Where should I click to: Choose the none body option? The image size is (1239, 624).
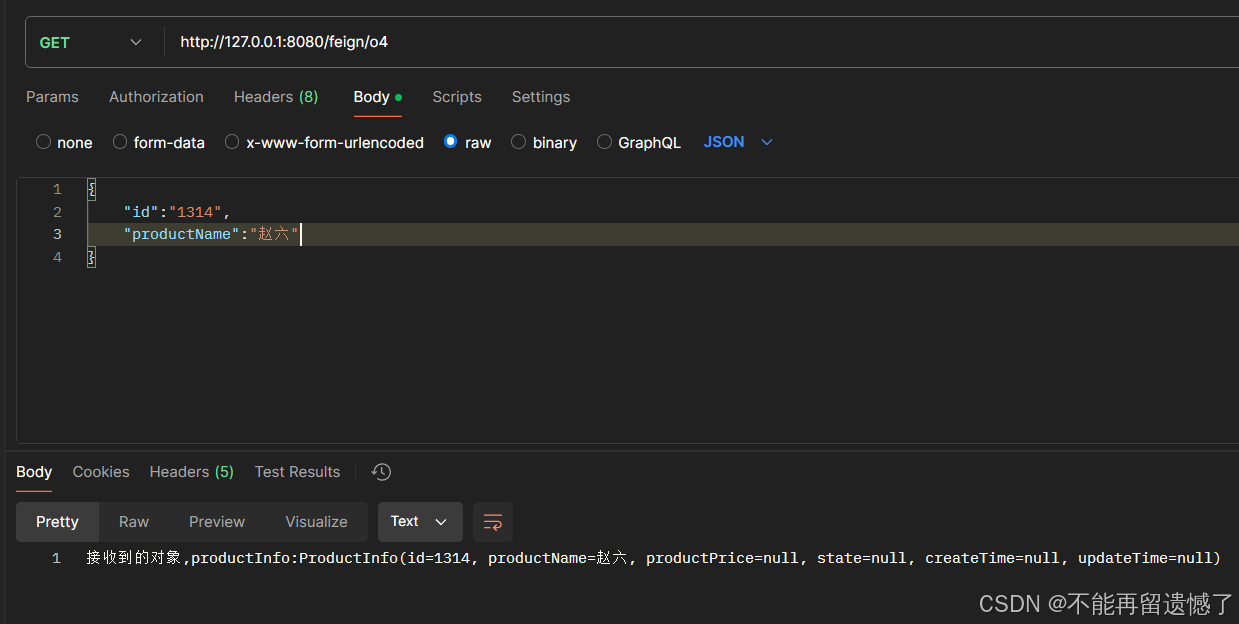(43, 142)
